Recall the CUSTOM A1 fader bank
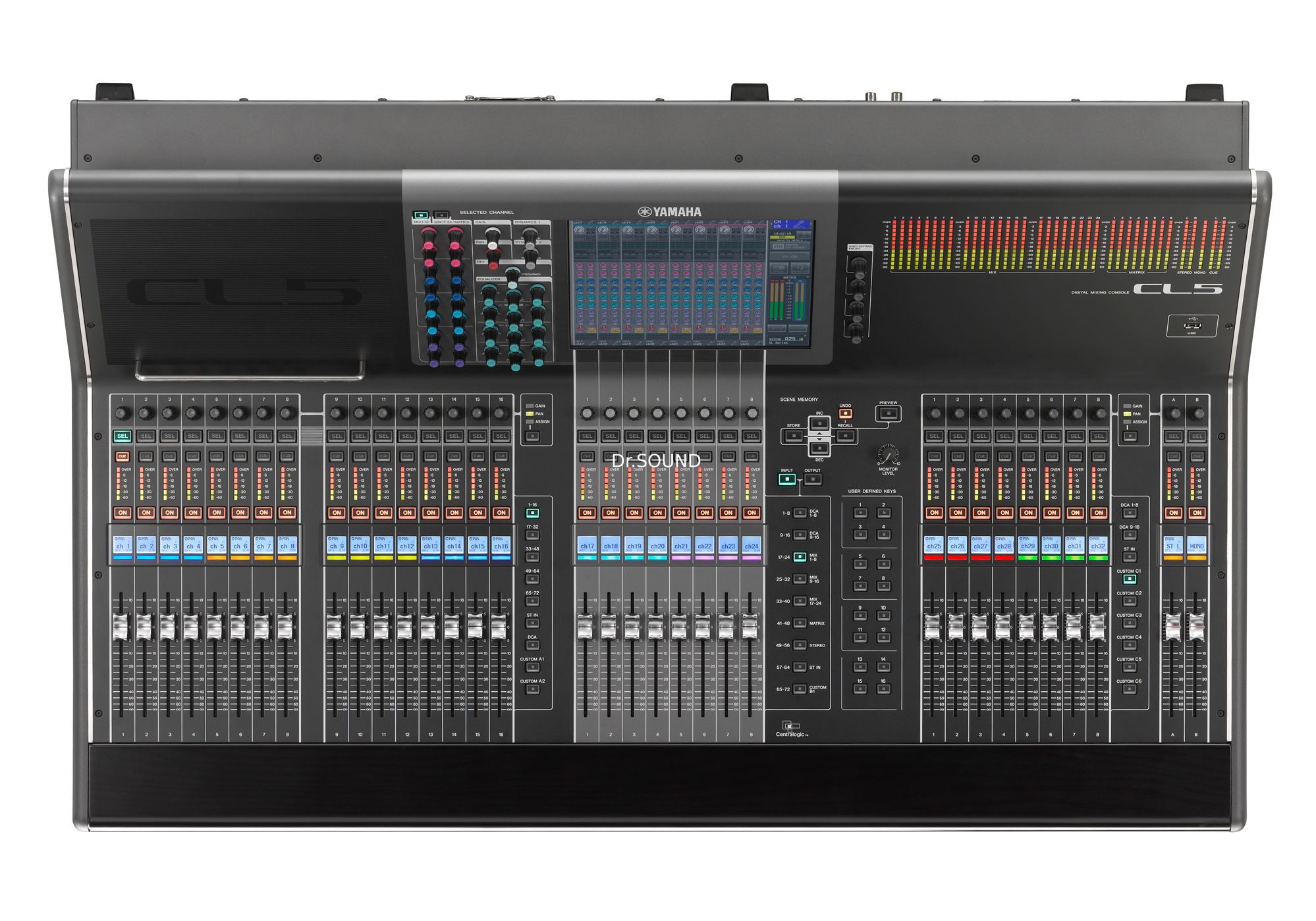The width and height of the screenshot is (1316, 921). 532,668
